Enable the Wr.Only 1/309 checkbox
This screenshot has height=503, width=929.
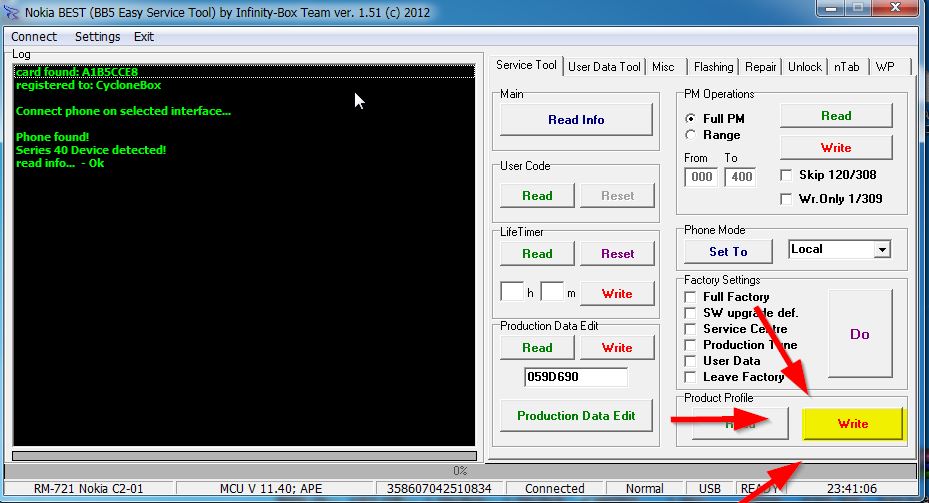click(x=786, y=199)
